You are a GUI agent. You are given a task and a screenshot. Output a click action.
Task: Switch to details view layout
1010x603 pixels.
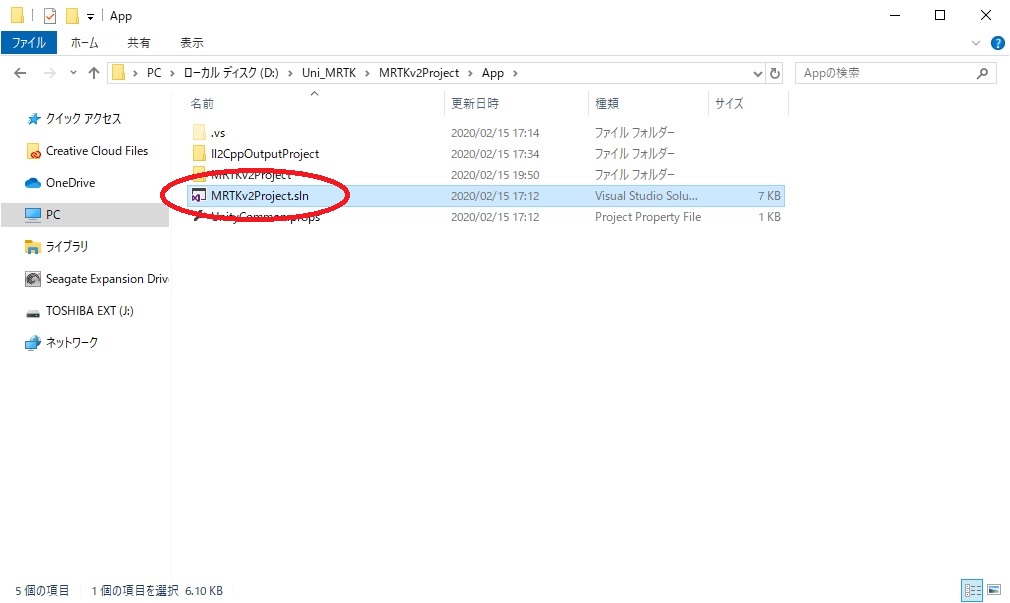click(x=972, y=589)
